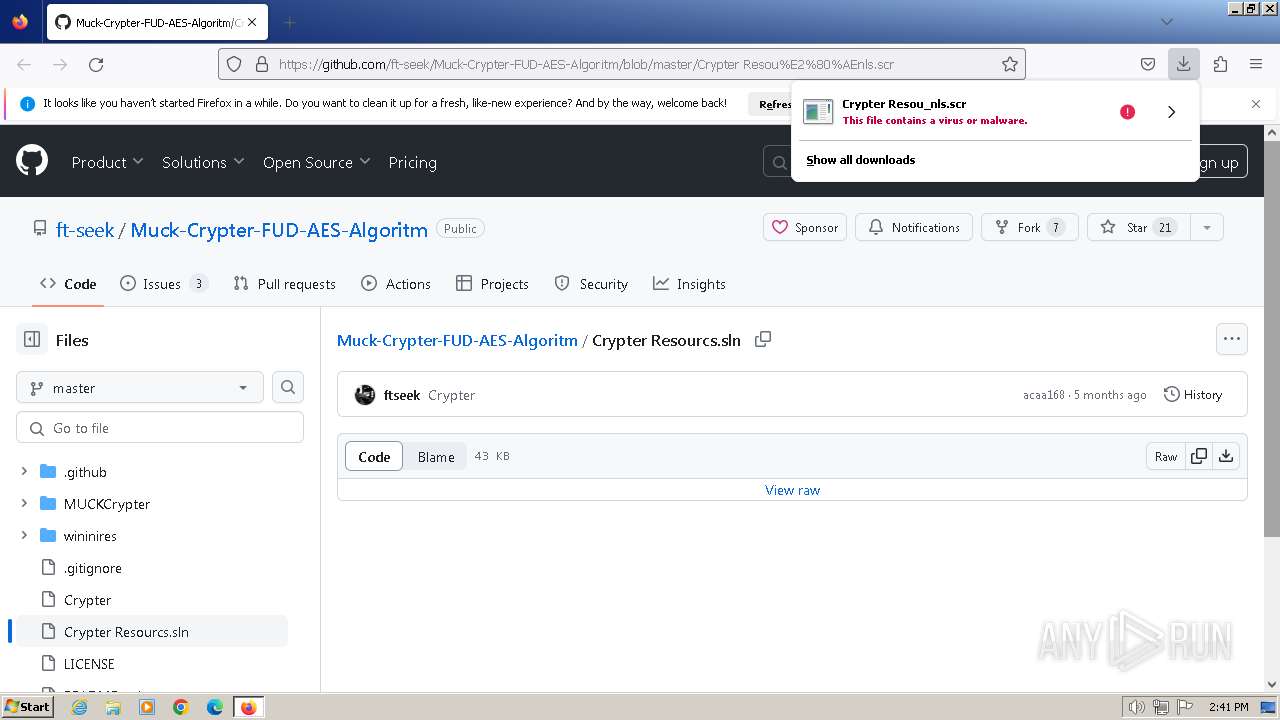
Task: Open Internet Explorer from the taskbar
Action: [x=80, y=707]
